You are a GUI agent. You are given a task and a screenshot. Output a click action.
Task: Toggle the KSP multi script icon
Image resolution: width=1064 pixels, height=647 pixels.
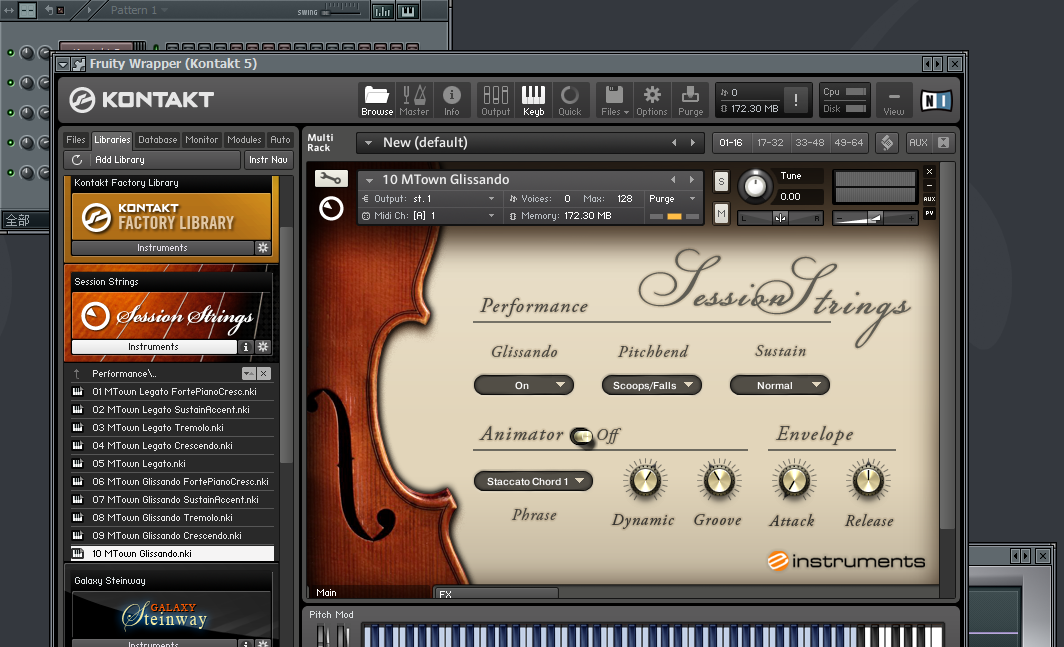(887, 143)
